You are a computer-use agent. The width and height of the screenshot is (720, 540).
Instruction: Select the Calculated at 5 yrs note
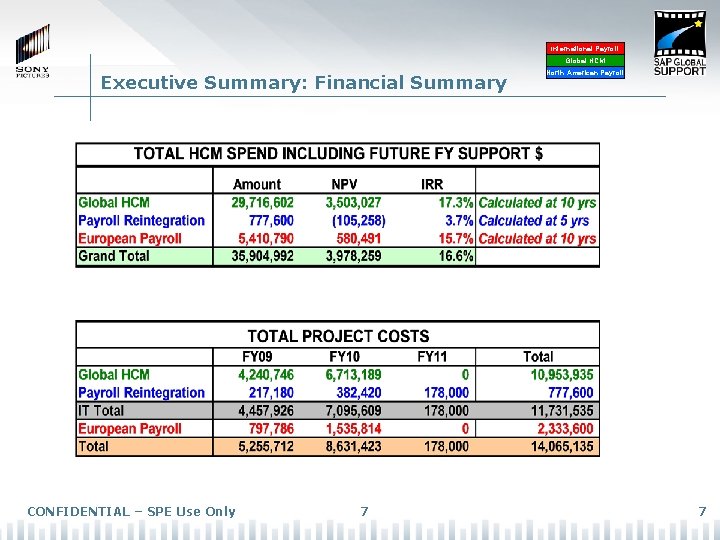pyautogui.click(x=534, y=221)
